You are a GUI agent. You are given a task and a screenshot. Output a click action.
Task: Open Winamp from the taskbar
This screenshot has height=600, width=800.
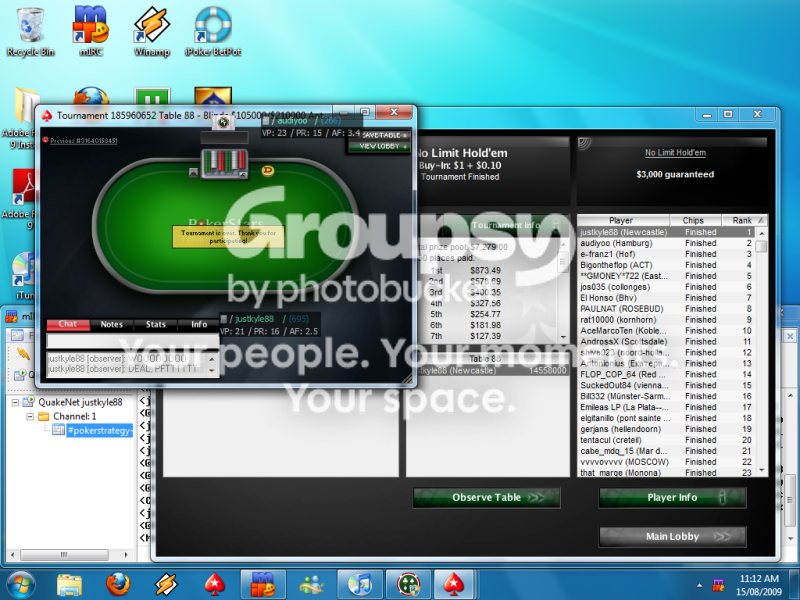(166, 585)
